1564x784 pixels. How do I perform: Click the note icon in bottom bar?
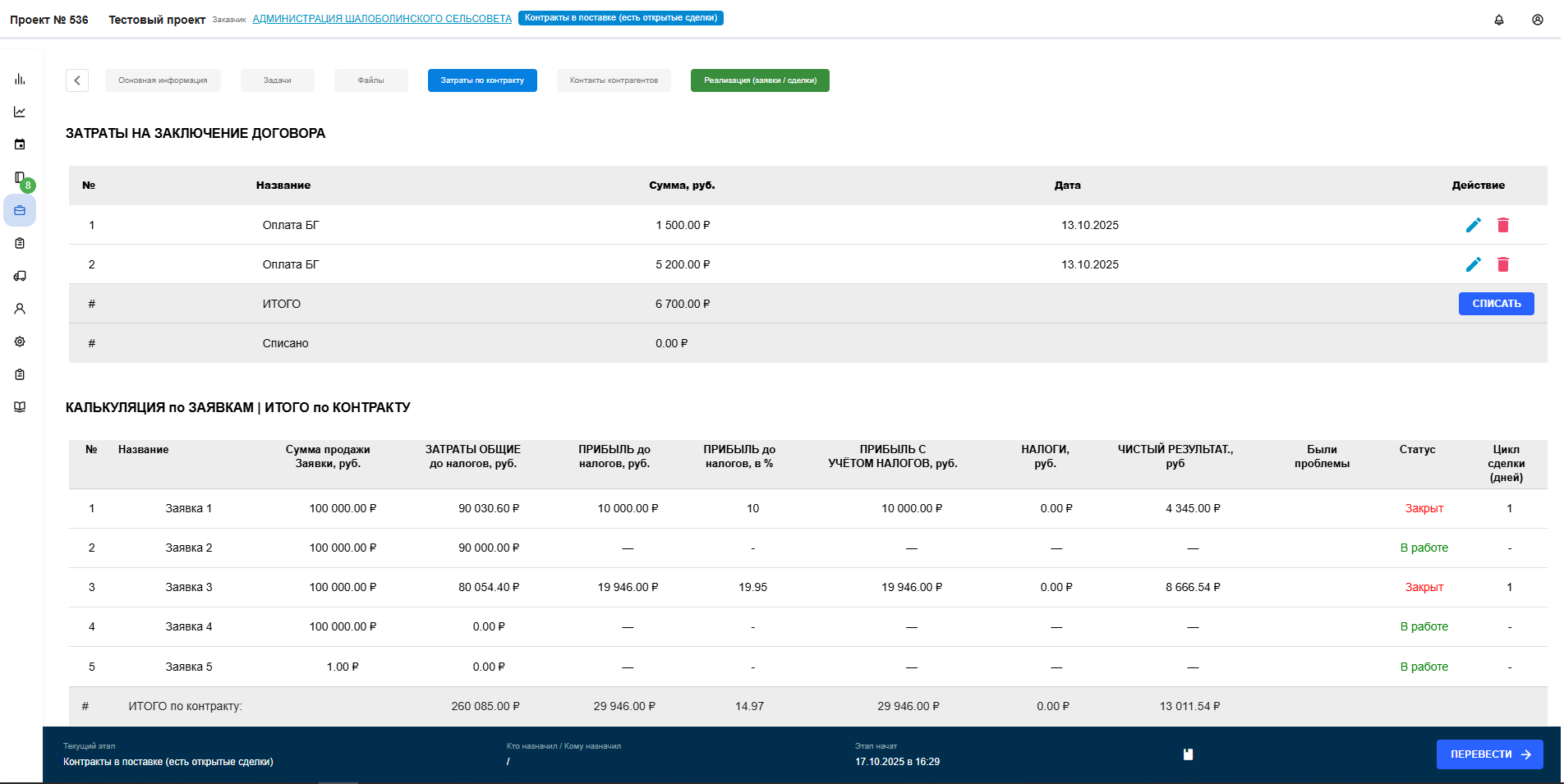[1188, 754]
